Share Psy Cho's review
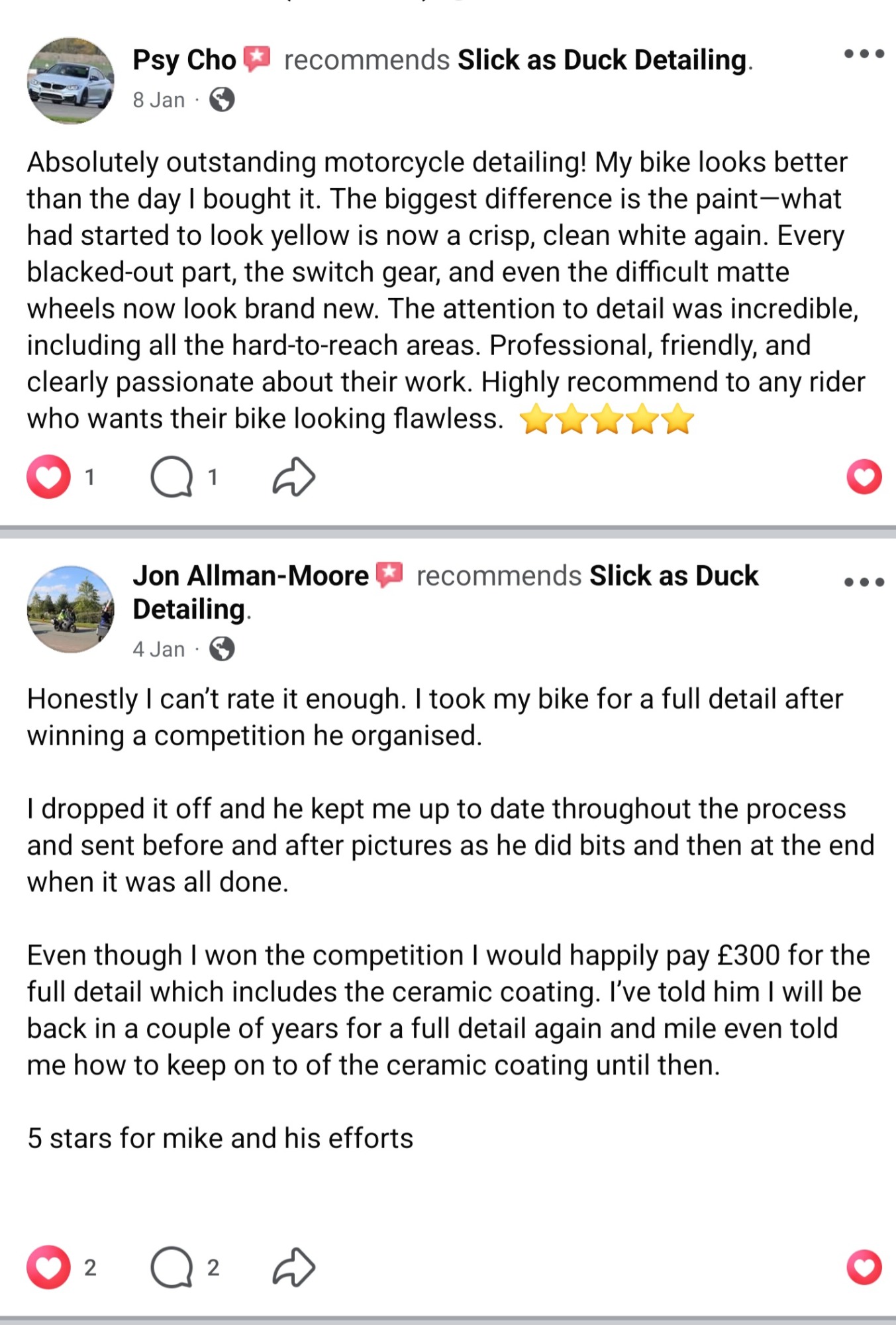This screenshot has width=896, height=1325. (x=293, y=477)
